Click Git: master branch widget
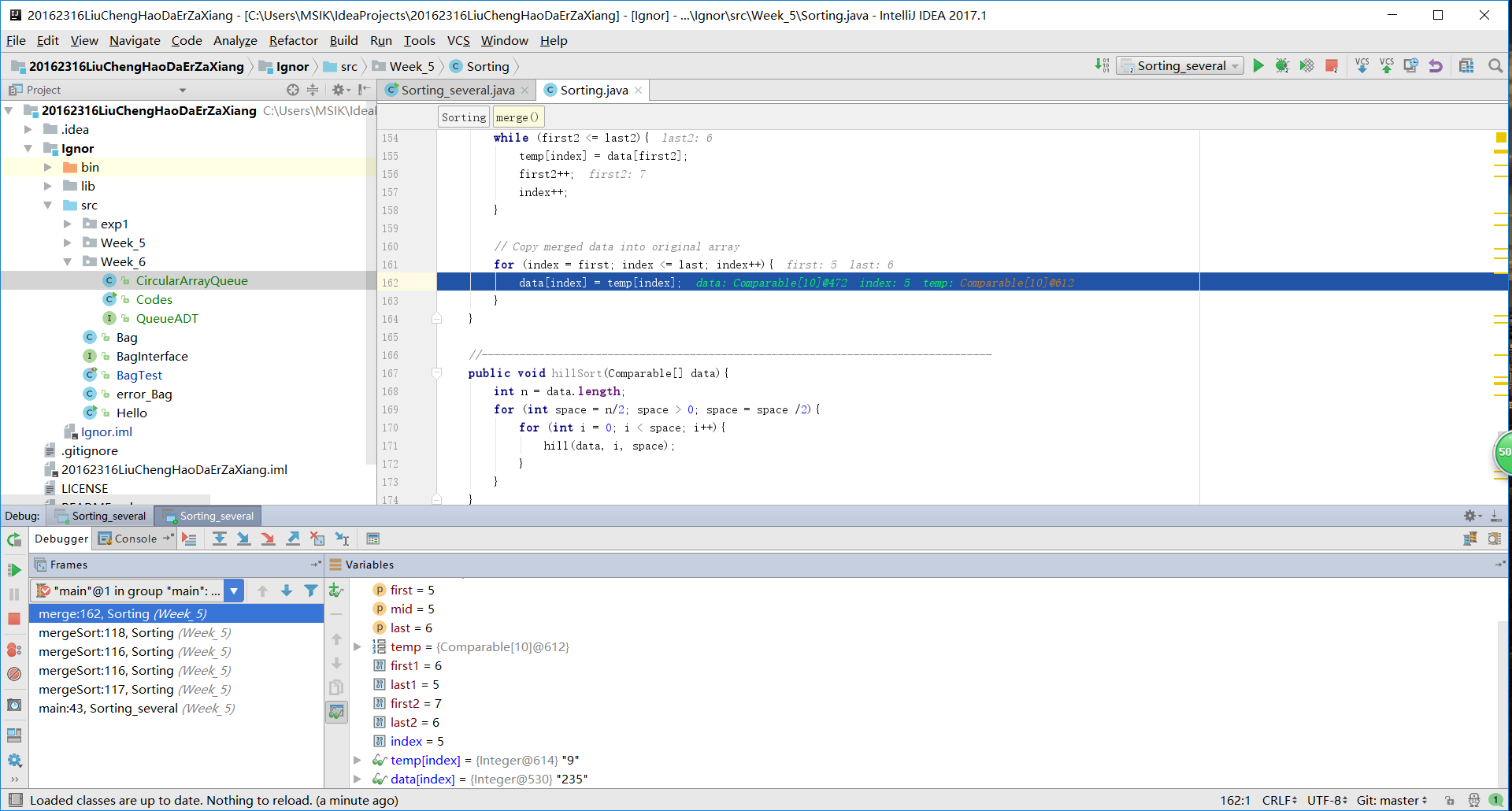This screenshot has height=811, width=1512. tap(1392, 800)
